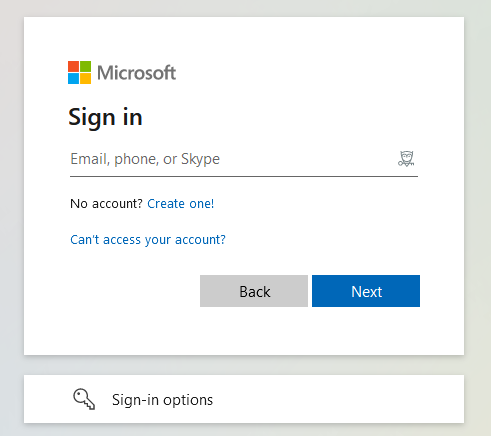491x436 pixels.
Task: Click the No account? text
Action: click(106, 203)
